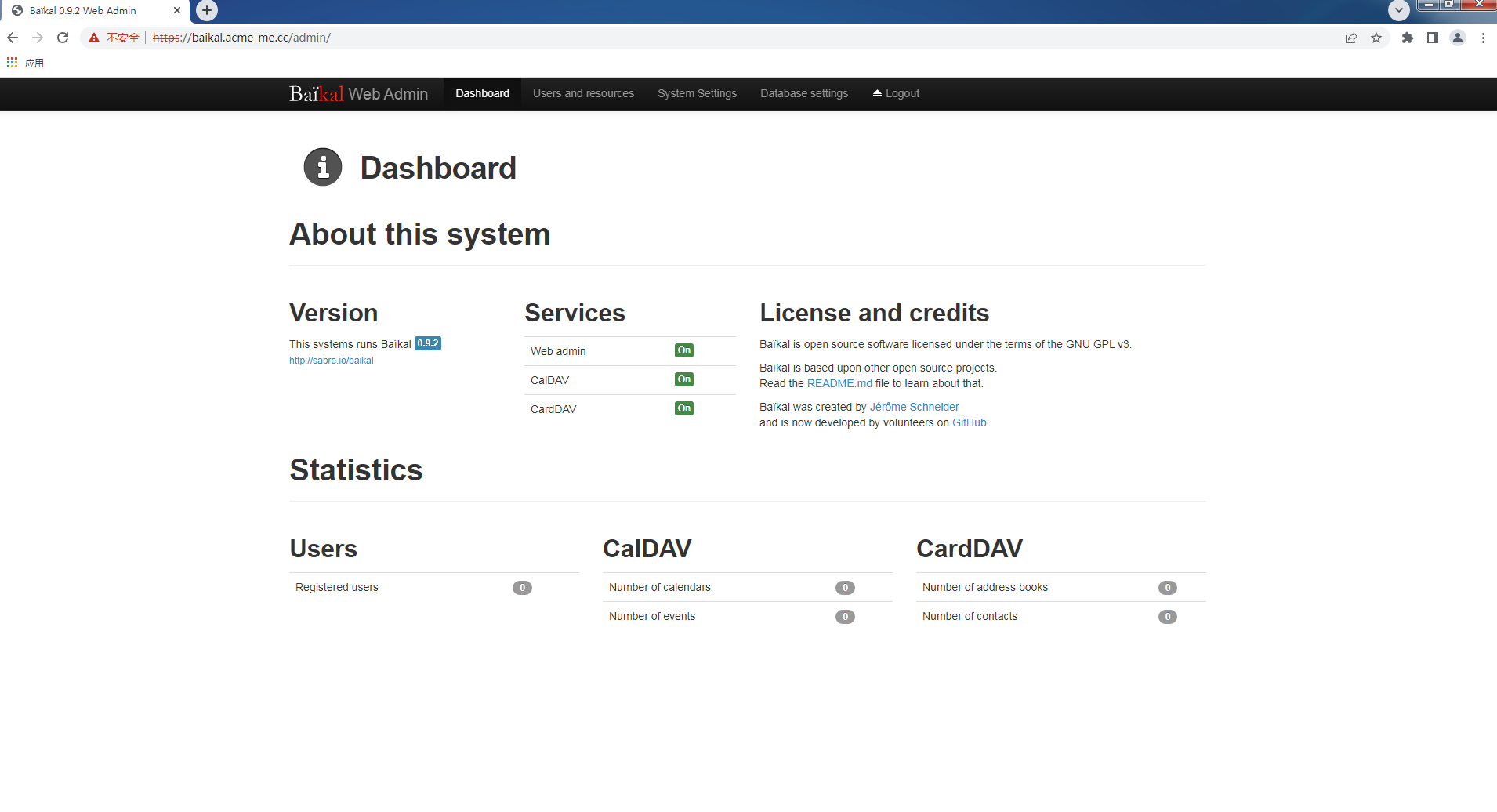The width and height of the screenshot is (1497, 812).
Task: Open the browser profile avatar
Action: pyautogui.click(x=1458, y=38)
